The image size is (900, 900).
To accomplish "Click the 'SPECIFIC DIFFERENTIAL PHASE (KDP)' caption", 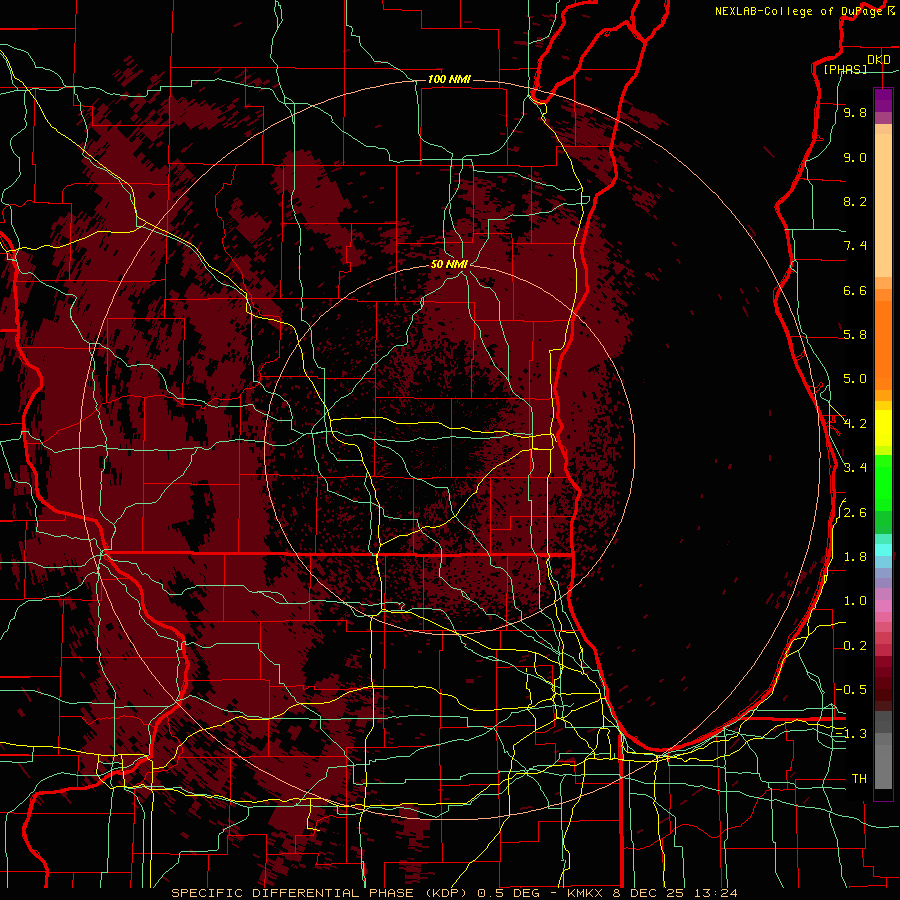I will click(x=321, y=893).
